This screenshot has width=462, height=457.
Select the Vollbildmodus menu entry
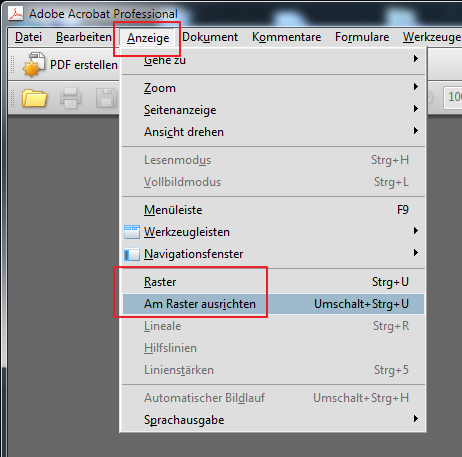(x=273, y=182)
